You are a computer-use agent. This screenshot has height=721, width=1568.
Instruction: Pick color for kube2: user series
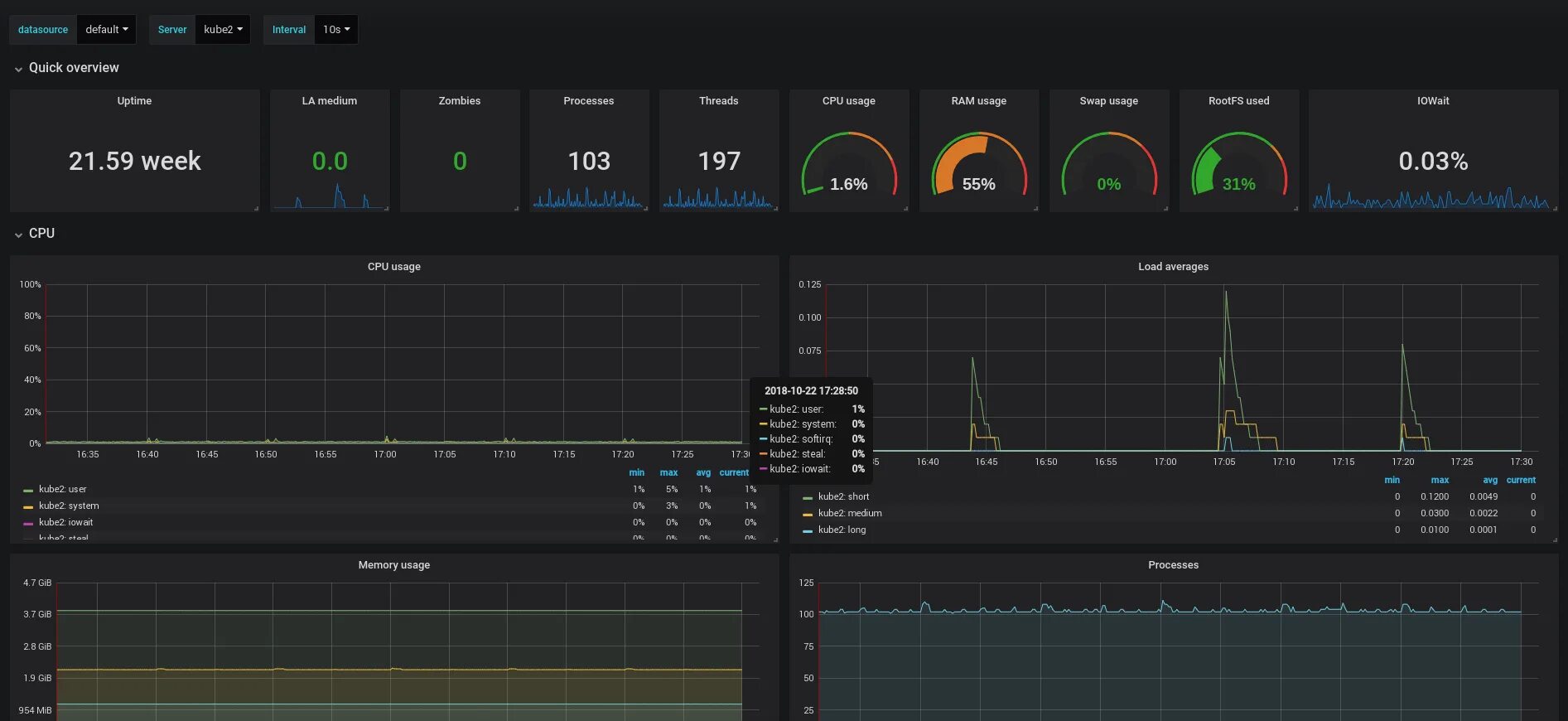point(28,491)
